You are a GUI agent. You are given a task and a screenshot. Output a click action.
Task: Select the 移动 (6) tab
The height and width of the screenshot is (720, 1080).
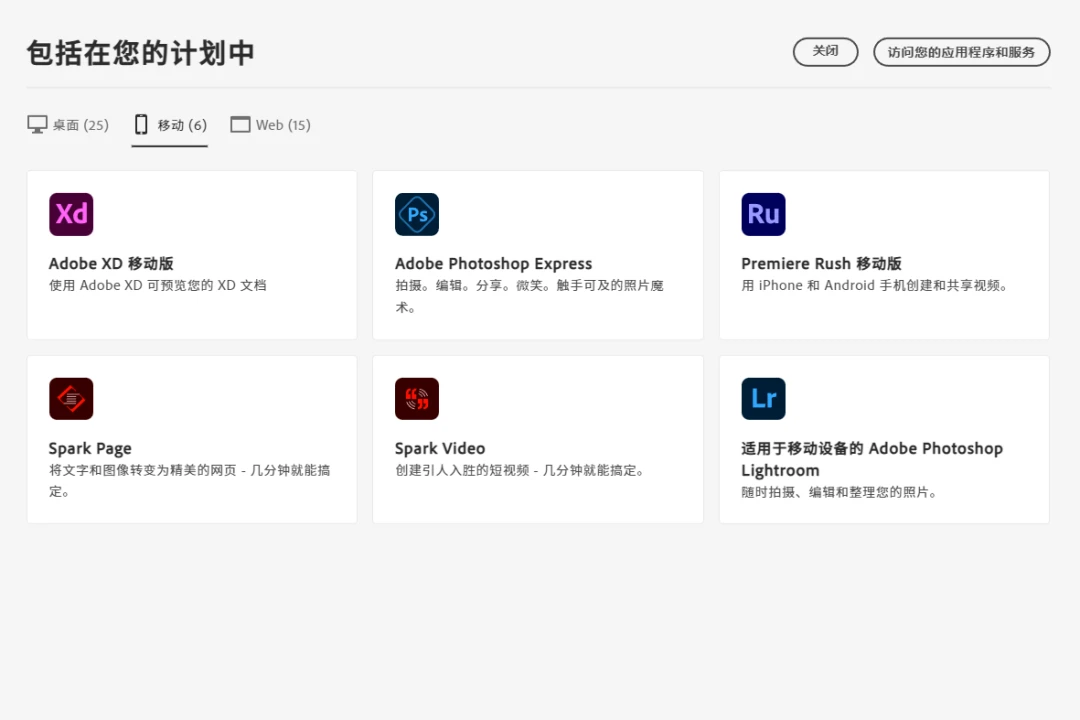(x=170, y=125)
